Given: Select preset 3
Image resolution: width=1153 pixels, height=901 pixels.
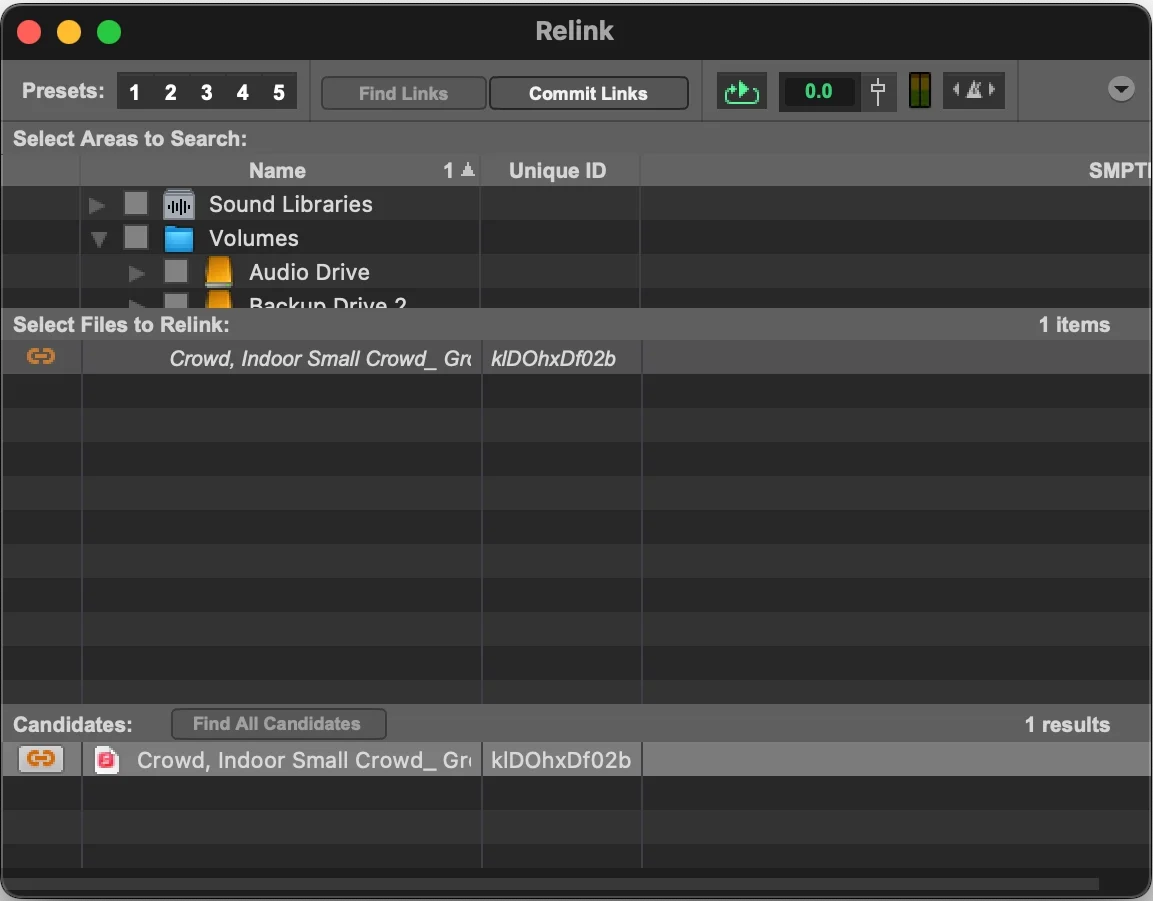Looking at the screenshot, I should click(x=207, y=92).
